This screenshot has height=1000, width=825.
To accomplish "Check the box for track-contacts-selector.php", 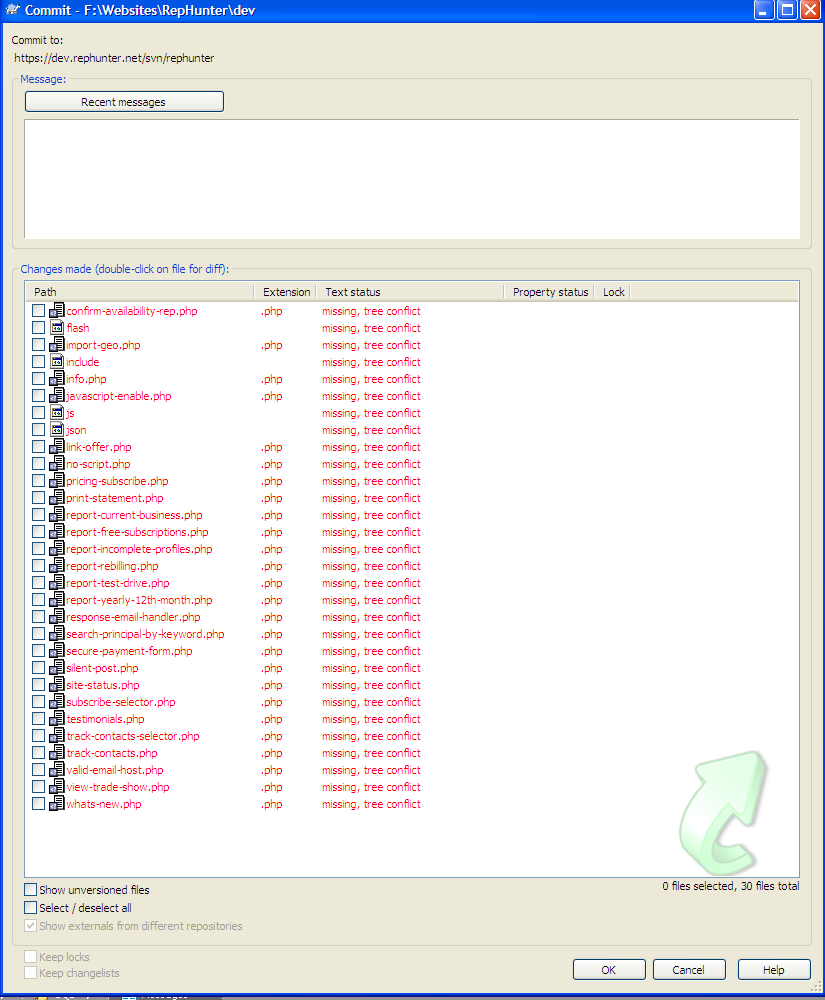I will click(38, 736).
